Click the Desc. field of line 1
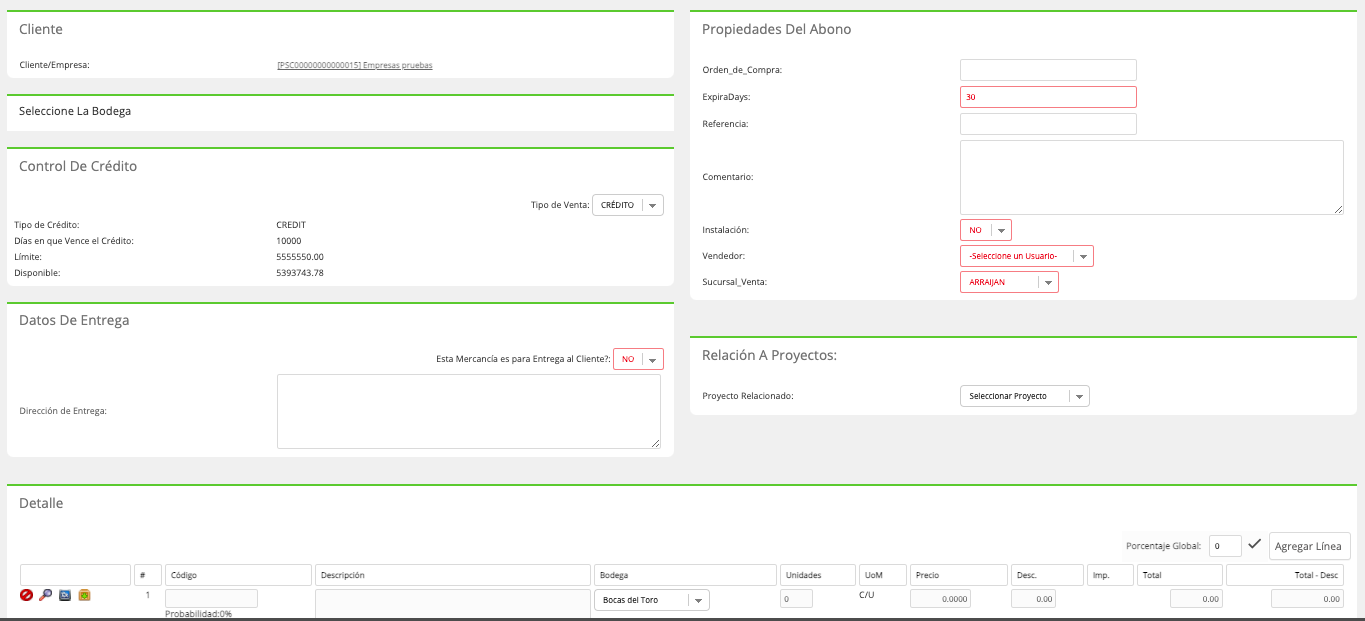The image size is (1365, 621). tap(1033, 599)
